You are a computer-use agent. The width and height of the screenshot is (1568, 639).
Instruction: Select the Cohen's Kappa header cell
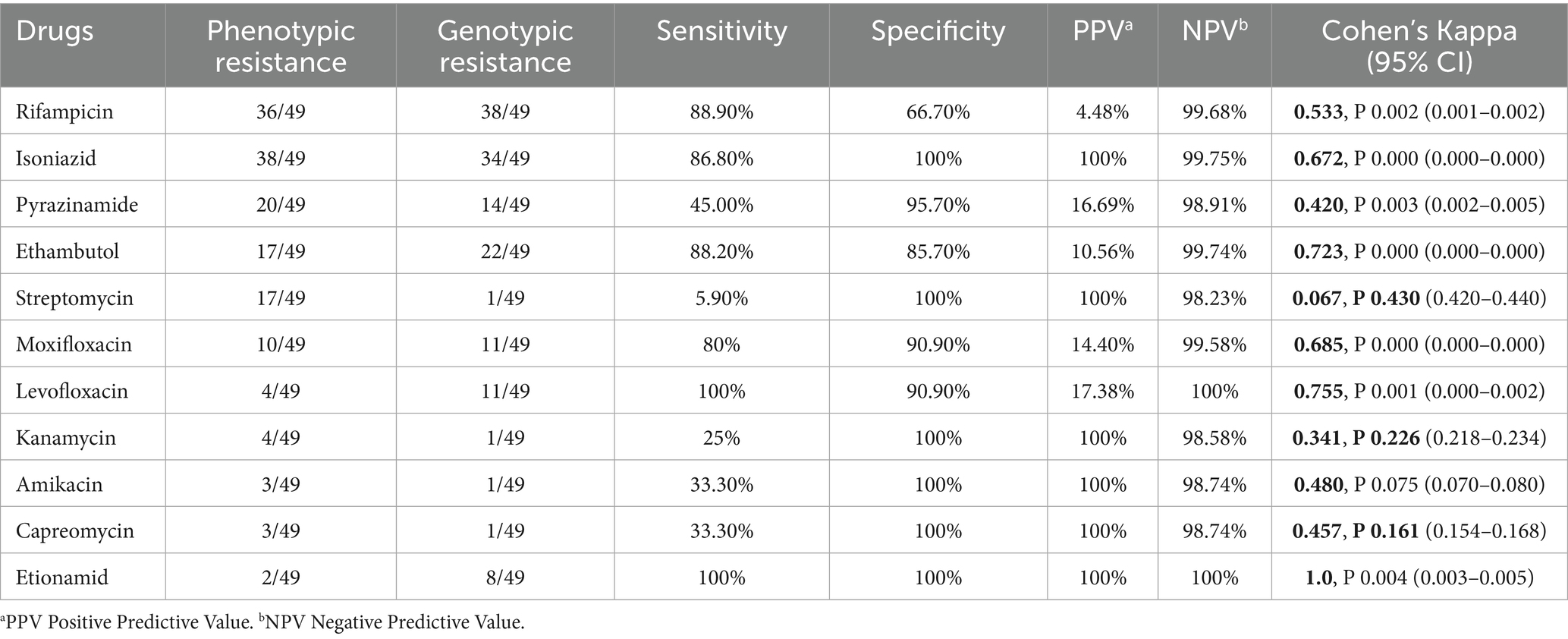[1419, 46]
